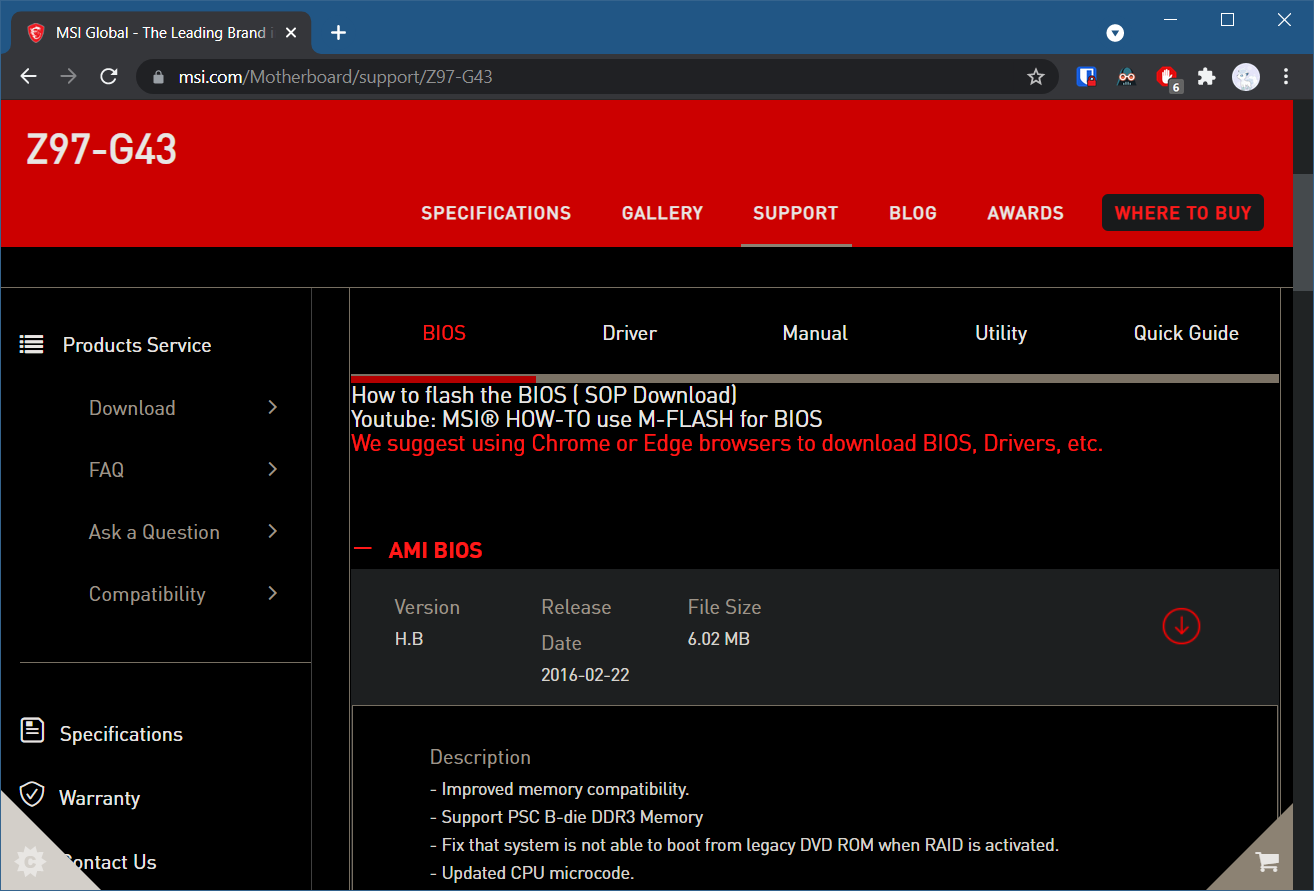Expand the Ask a Question chevron

tap(272, 531)
